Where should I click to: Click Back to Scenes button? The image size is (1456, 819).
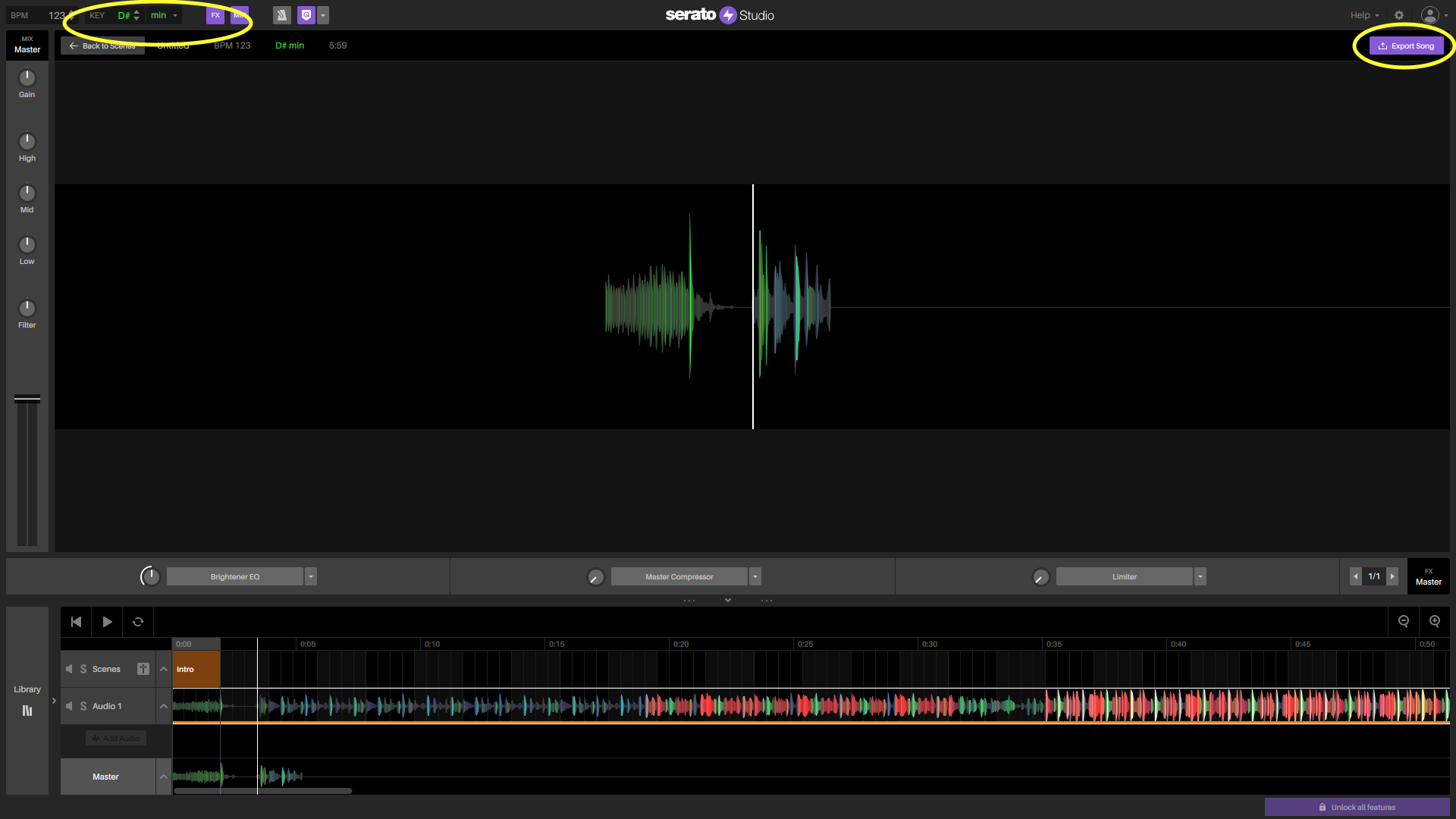point(102,45)
